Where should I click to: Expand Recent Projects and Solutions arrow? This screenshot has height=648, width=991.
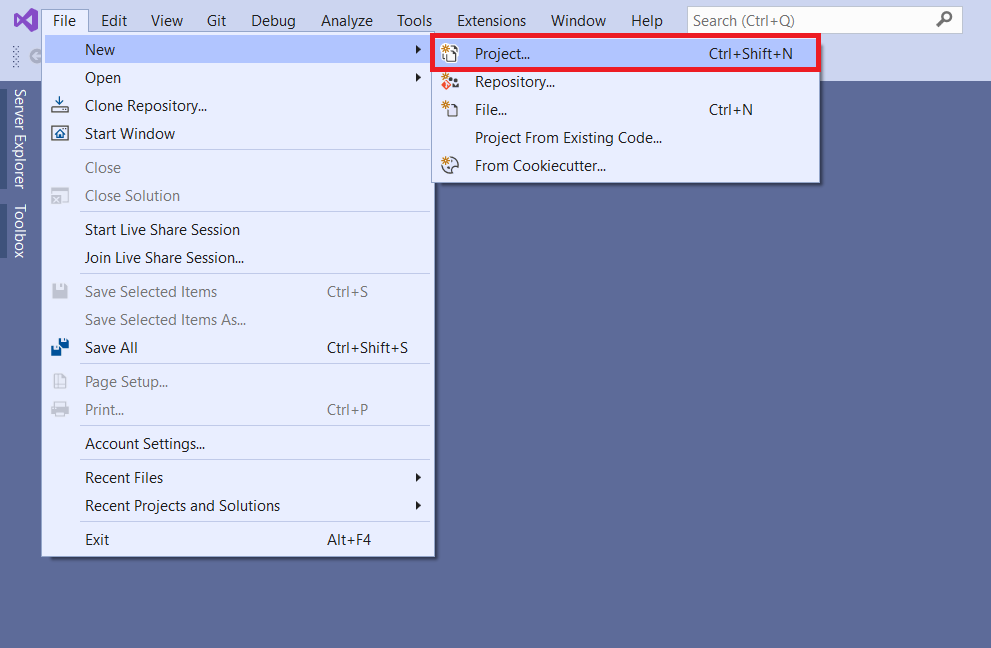click(418, 505)
